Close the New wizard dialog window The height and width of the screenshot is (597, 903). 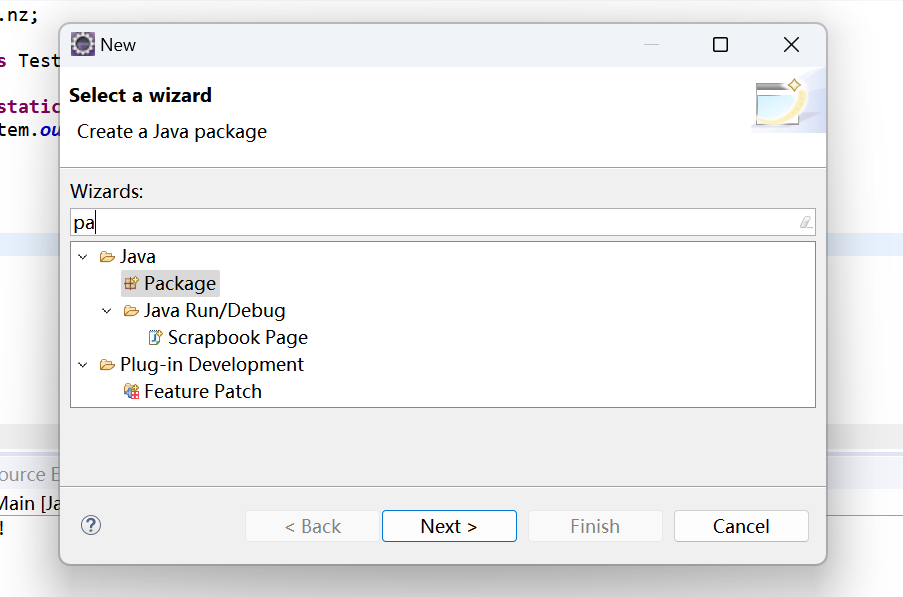(791, 45)
